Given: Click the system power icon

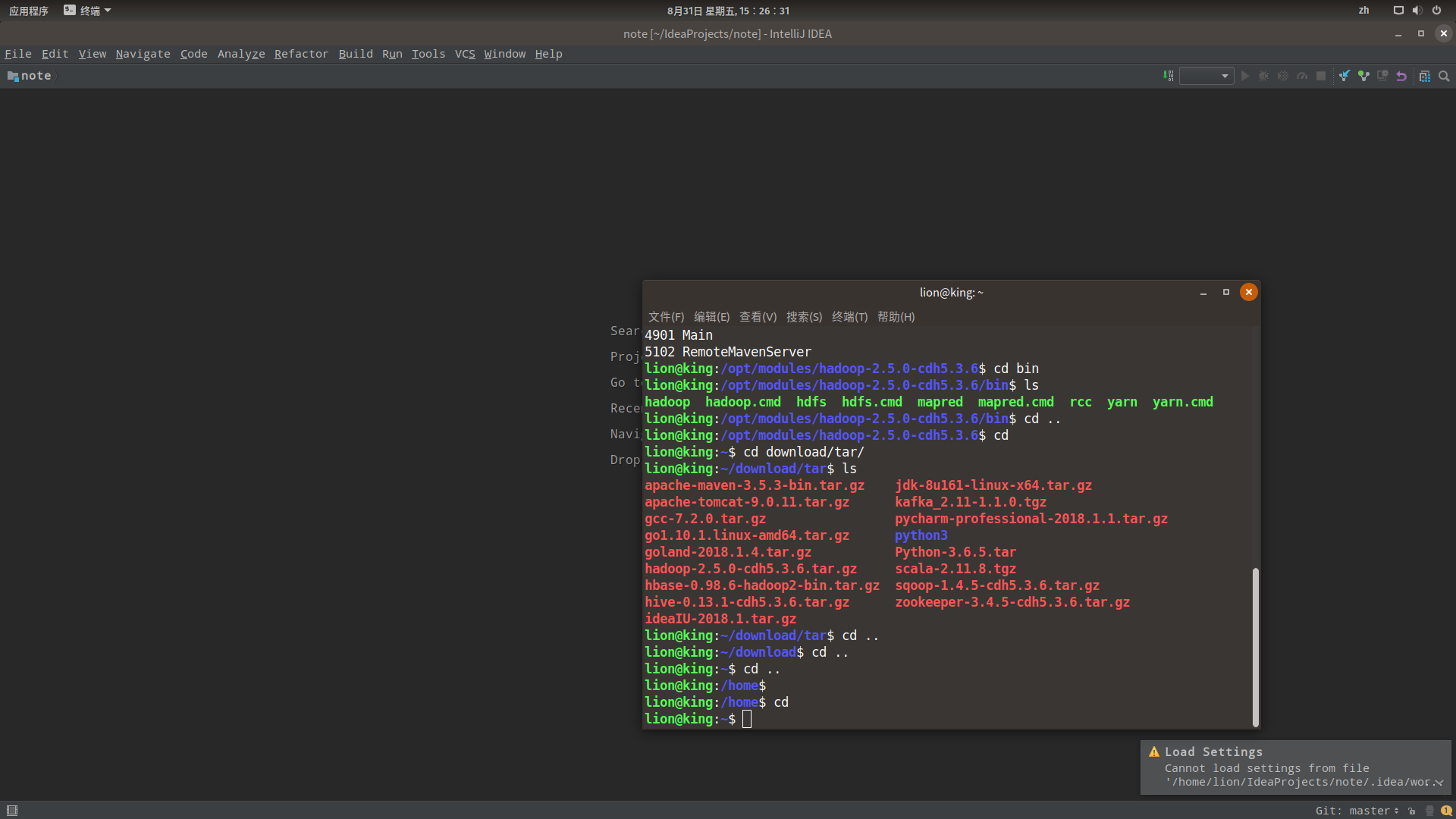Looking at the screenshot, I should 1436,11.
